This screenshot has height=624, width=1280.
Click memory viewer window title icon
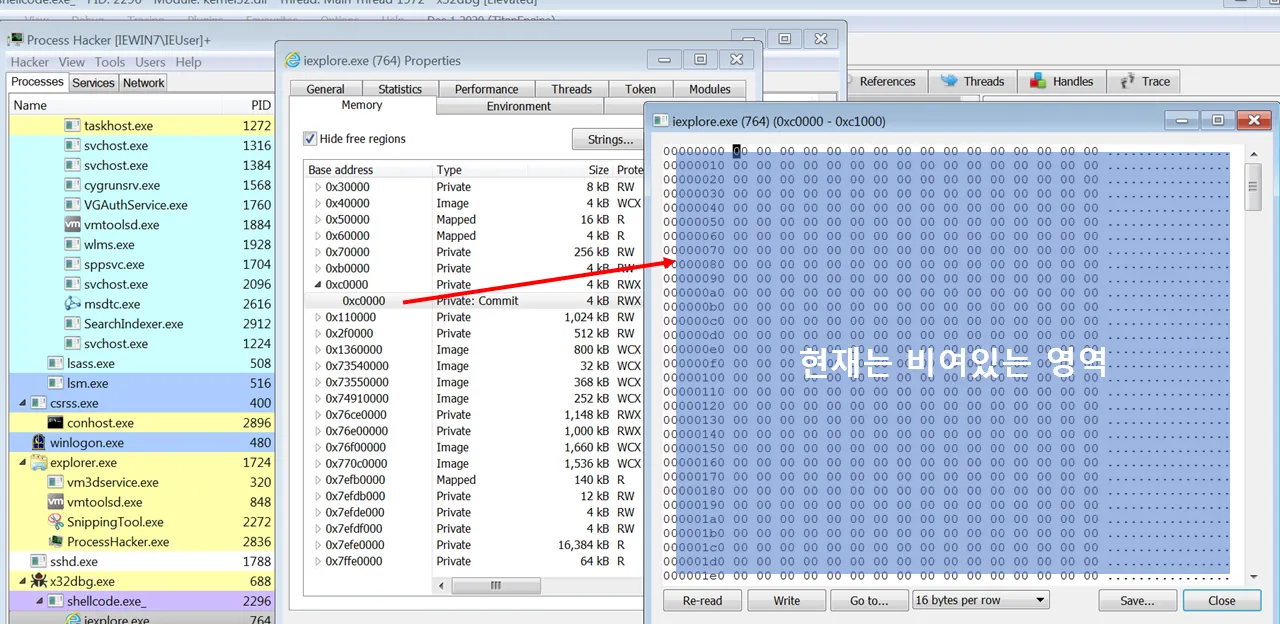pos(660,121)
